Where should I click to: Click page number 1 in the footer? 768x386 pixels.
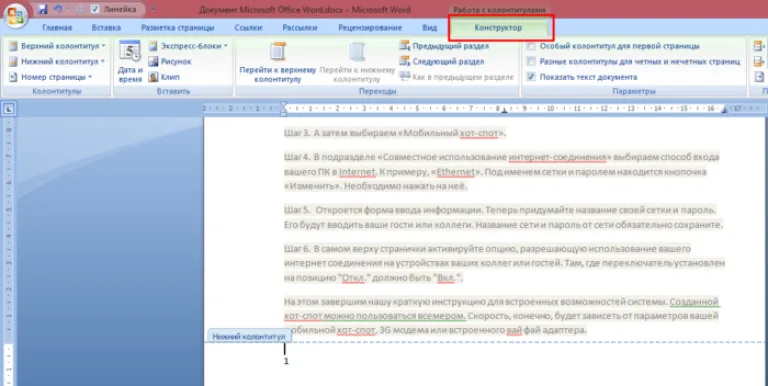click(x=286, y=362)
